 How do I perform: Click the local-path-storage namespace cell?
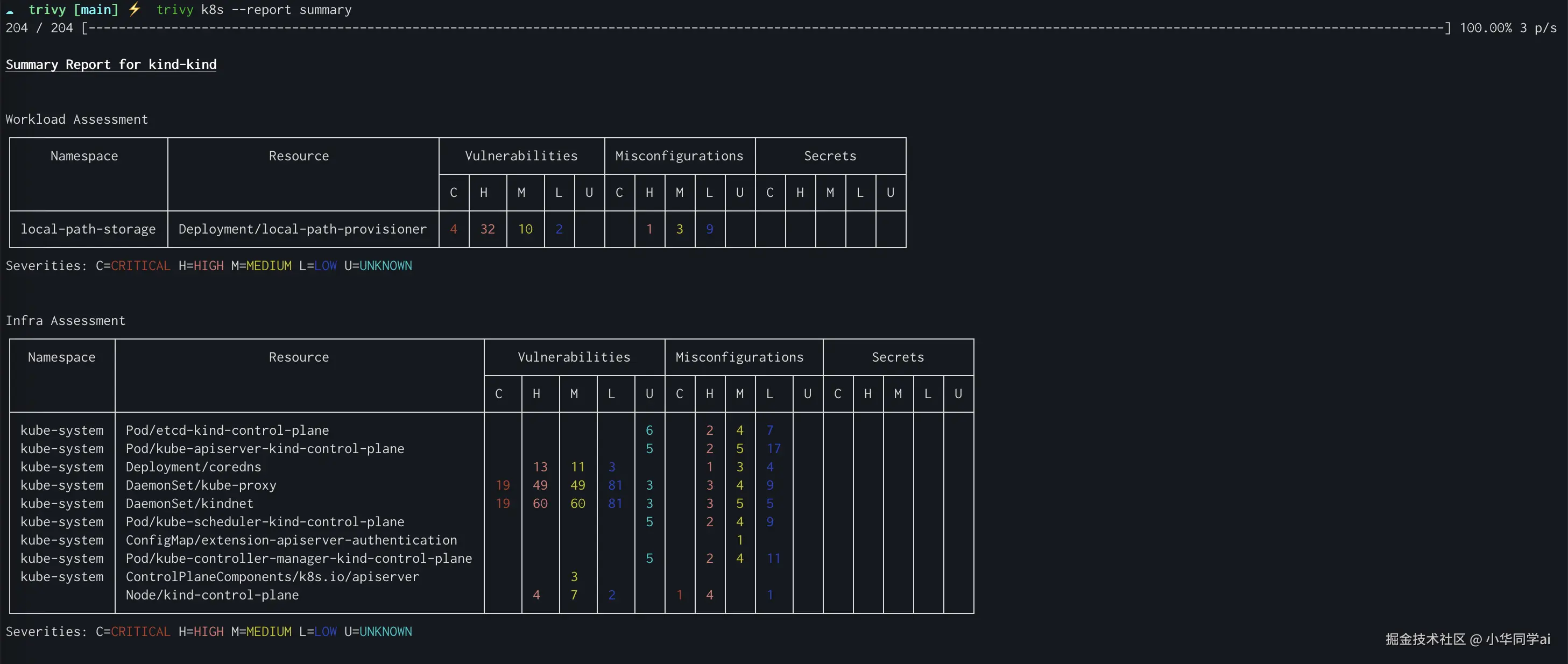[x=88, y=229]
